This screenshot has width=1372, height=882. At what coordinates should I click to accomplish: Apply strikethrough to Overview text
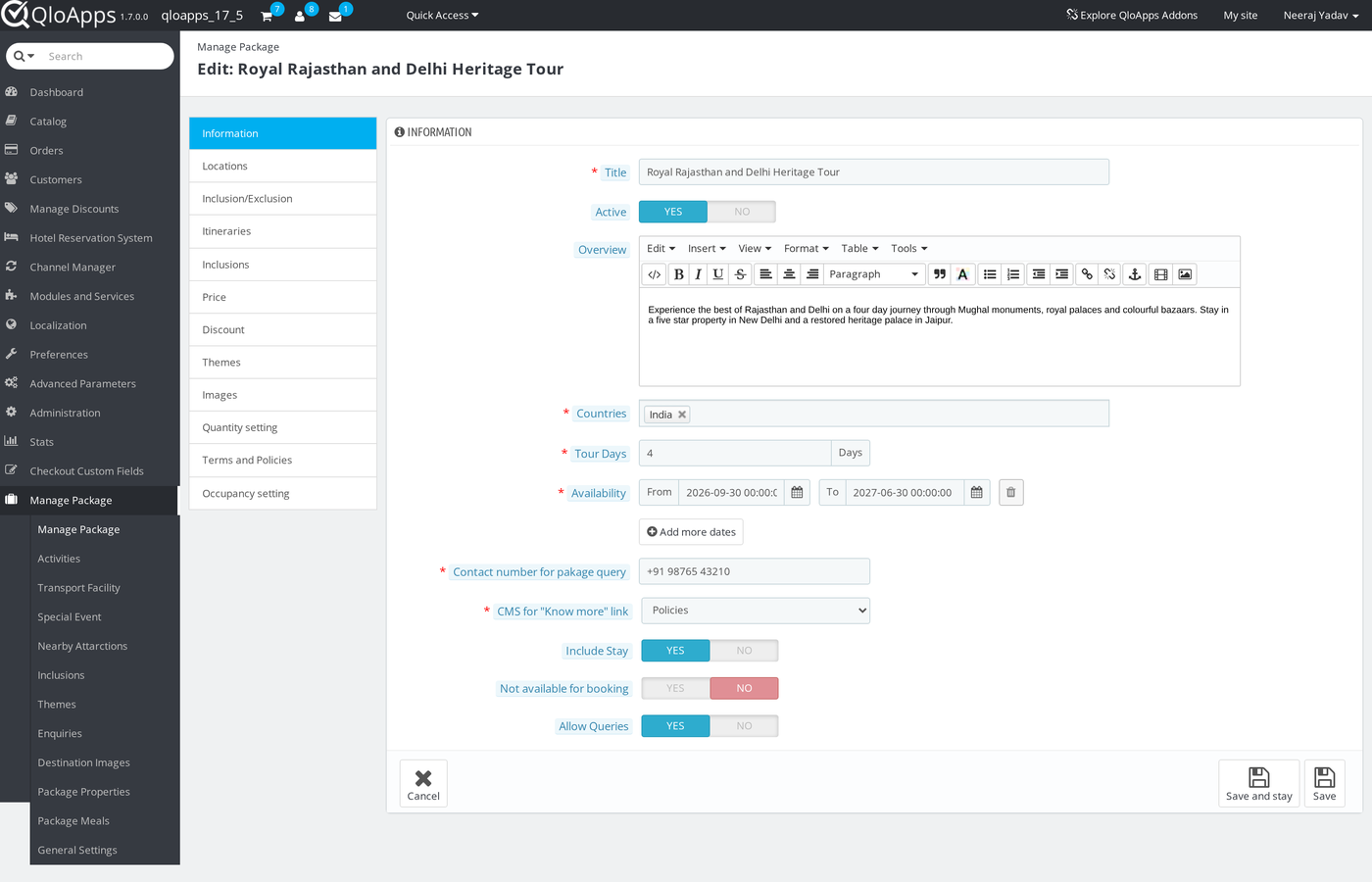click(740, 274)
